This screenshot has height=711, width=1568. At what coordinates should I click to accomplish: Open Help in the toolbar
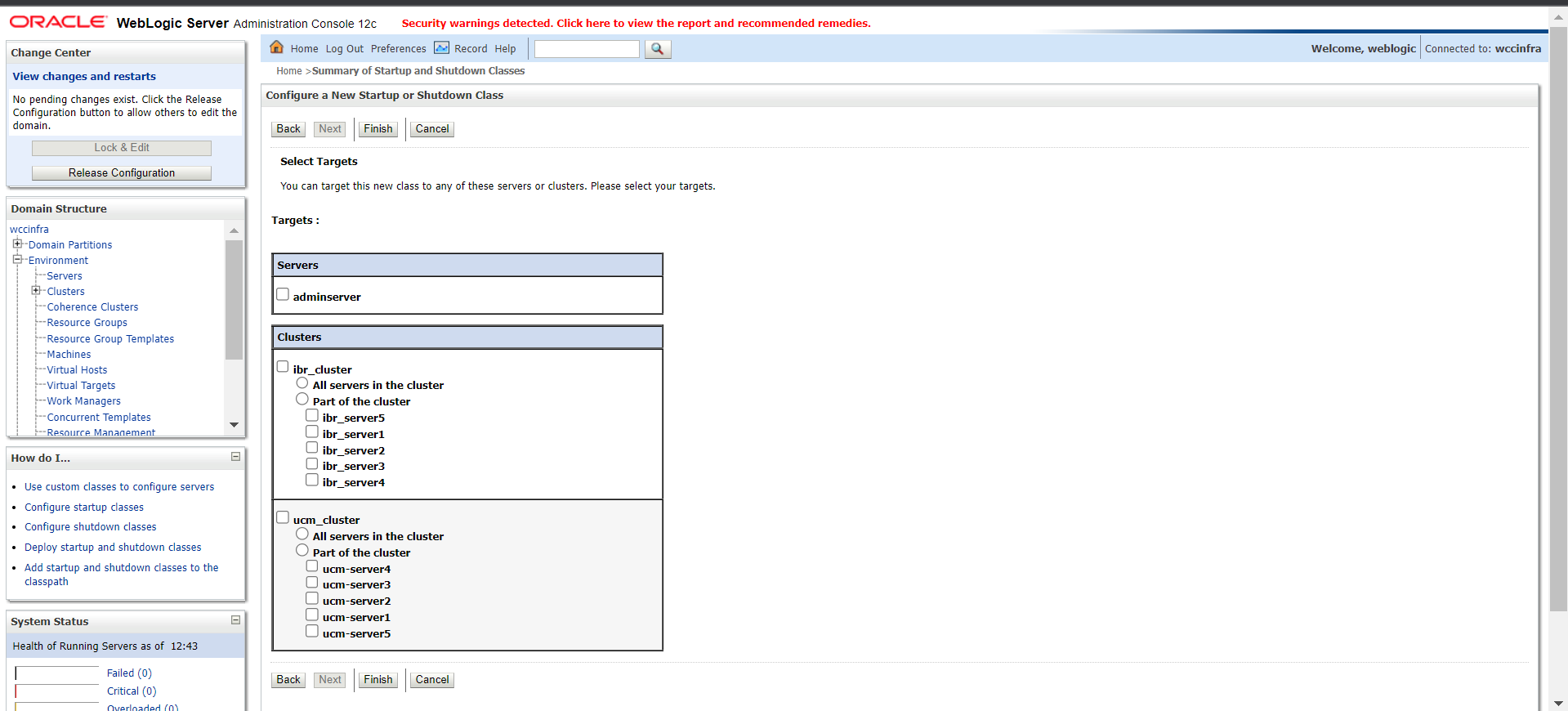click(x=505, y=49)
